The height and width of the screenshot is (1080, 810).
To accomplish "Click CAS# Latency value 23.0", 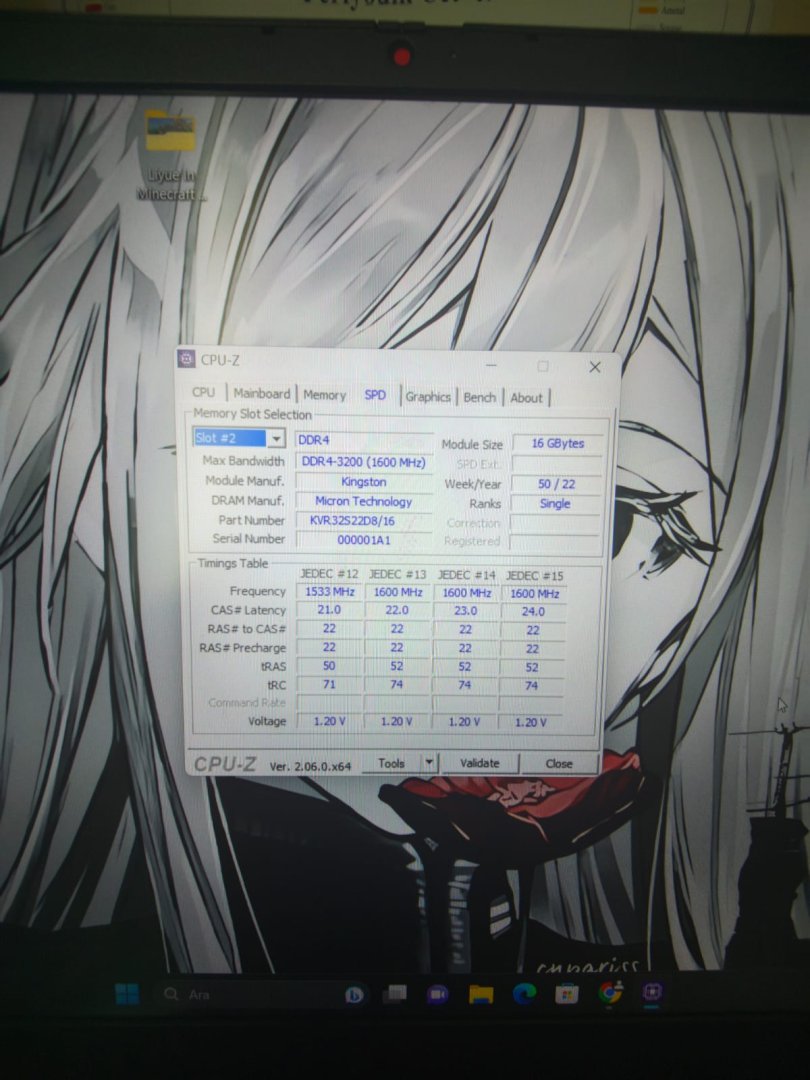I will tap(465, 611).
